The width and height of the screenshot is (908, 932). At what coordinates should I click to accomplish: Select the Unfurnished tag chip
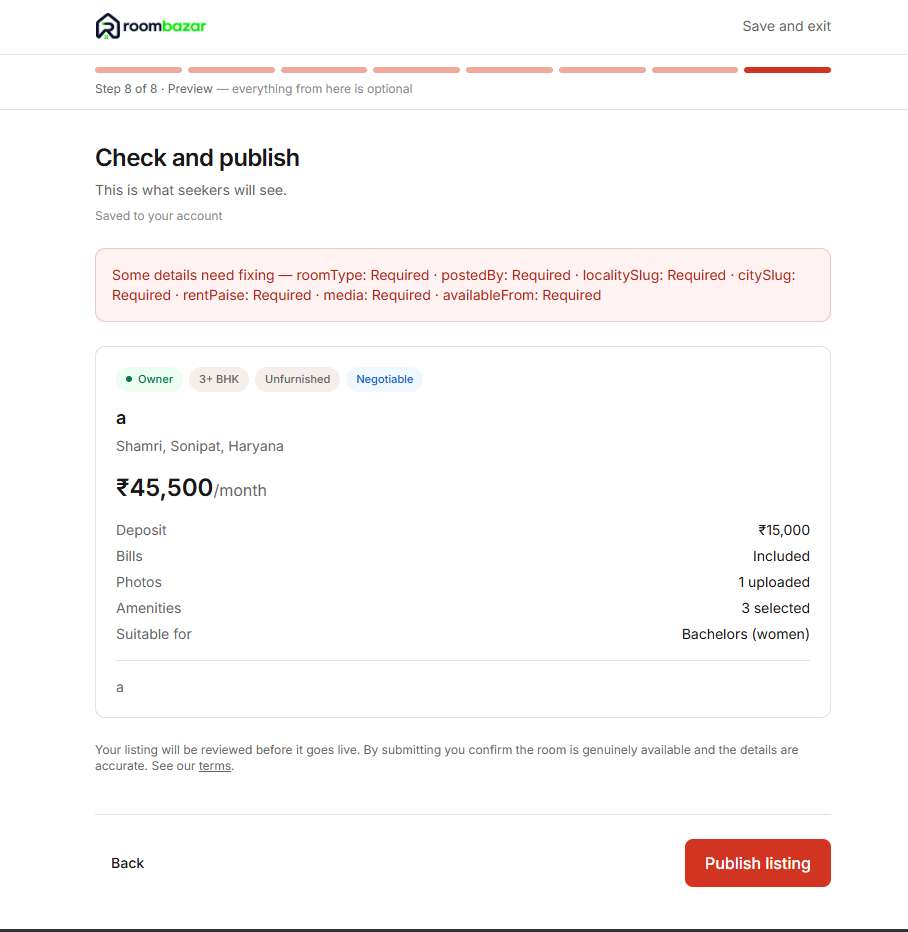[x=297, y=379]
